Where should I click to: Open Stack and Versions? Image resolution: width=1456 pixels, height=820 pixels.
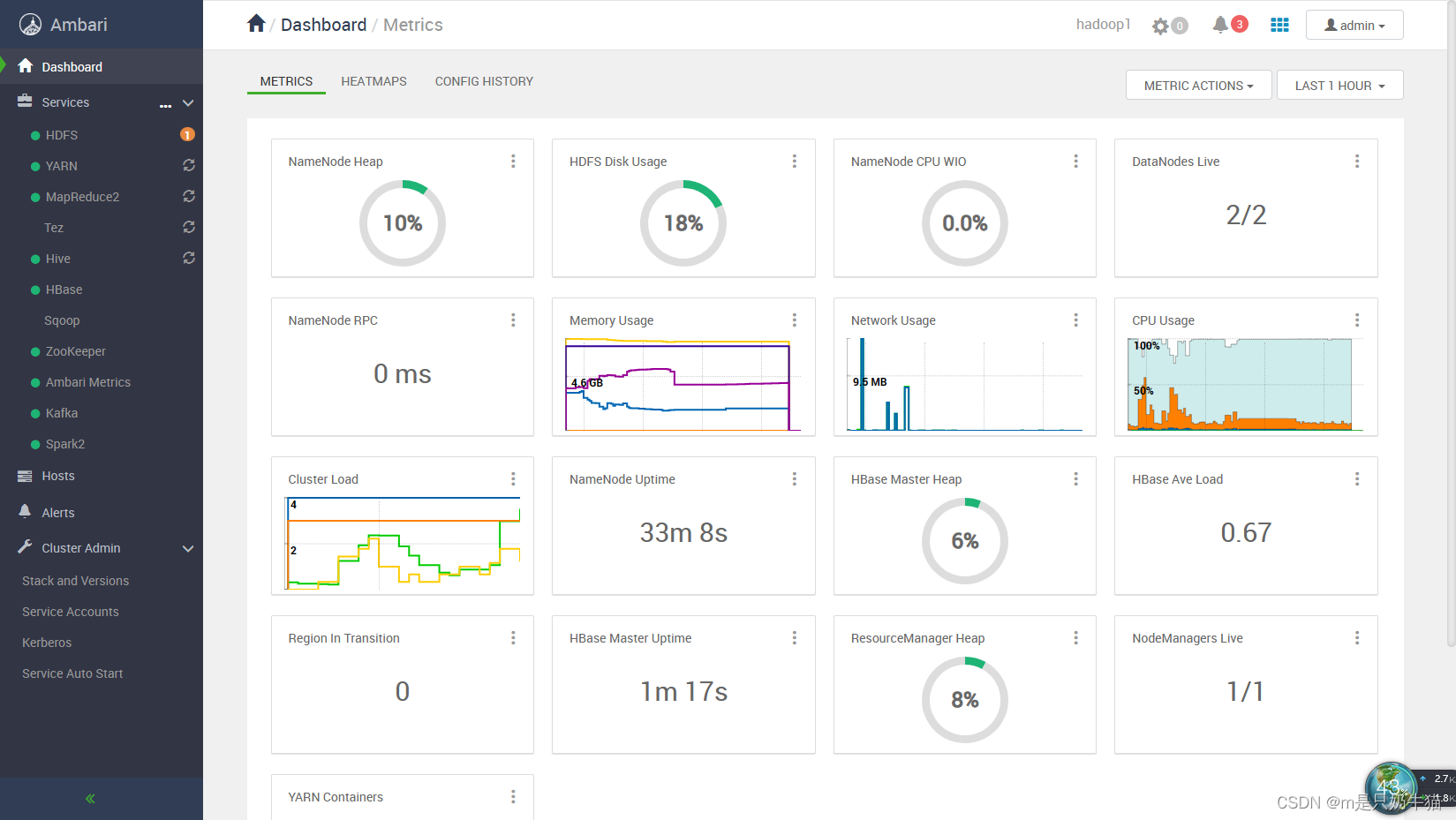[x=75, y=581]
